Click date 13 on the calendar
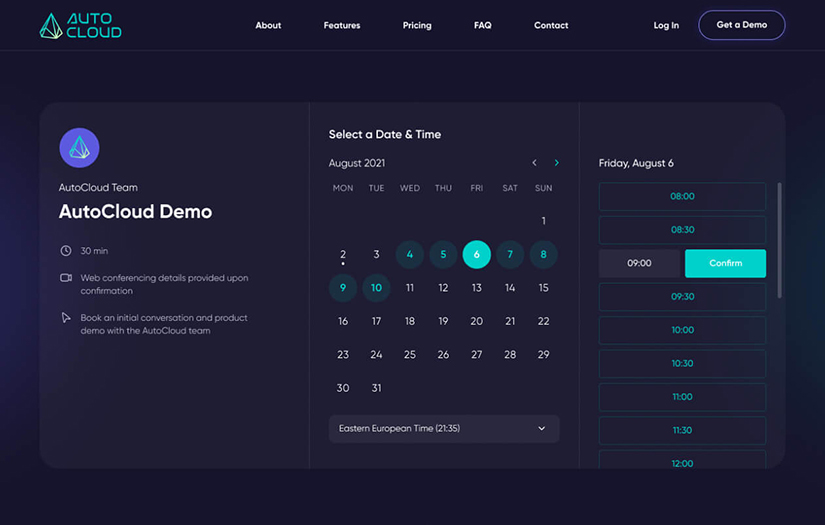Image resolution: width=825 pixels, height=525 pixels. [477, 288]
